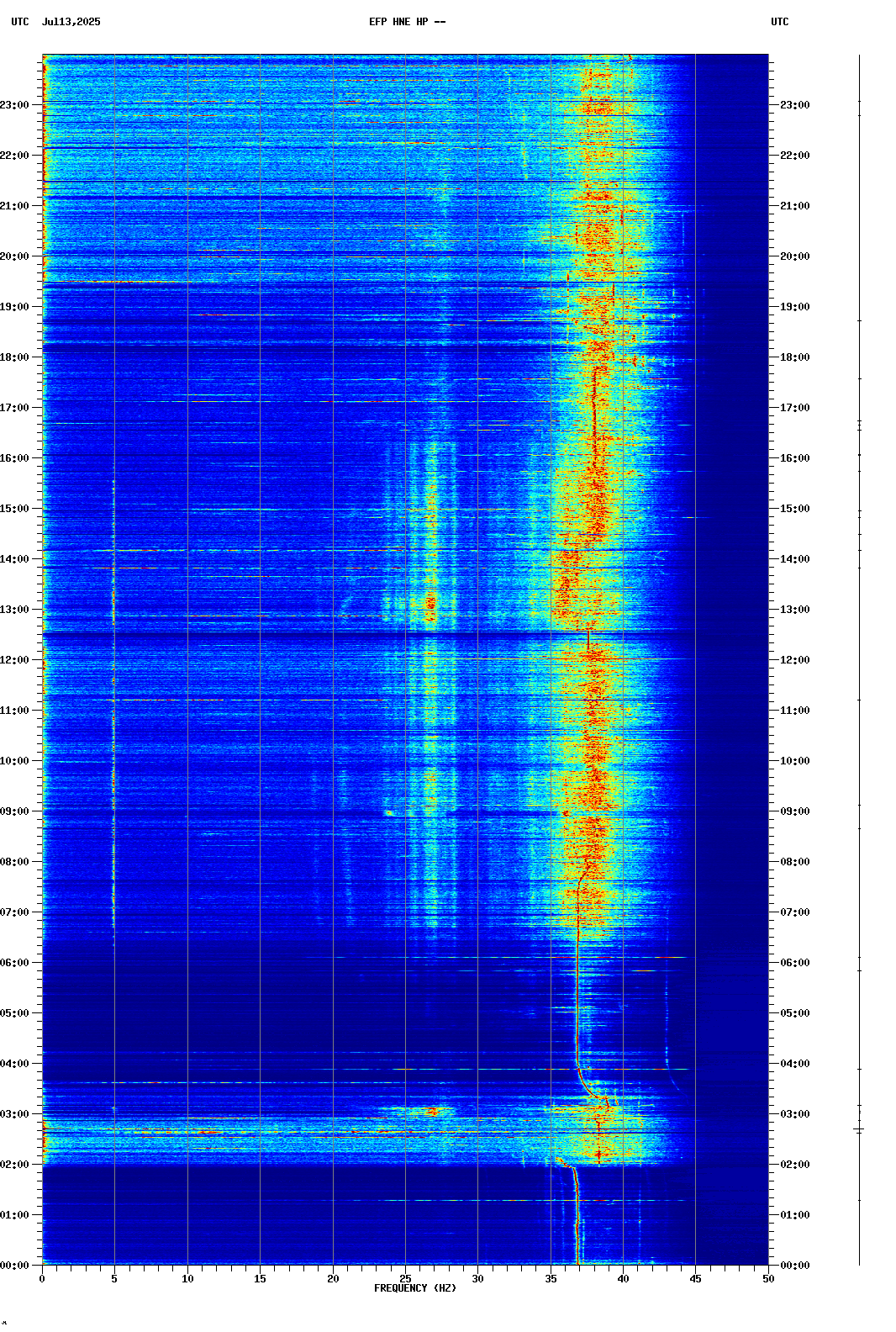Select 22:00 on the right time axis

795,156
